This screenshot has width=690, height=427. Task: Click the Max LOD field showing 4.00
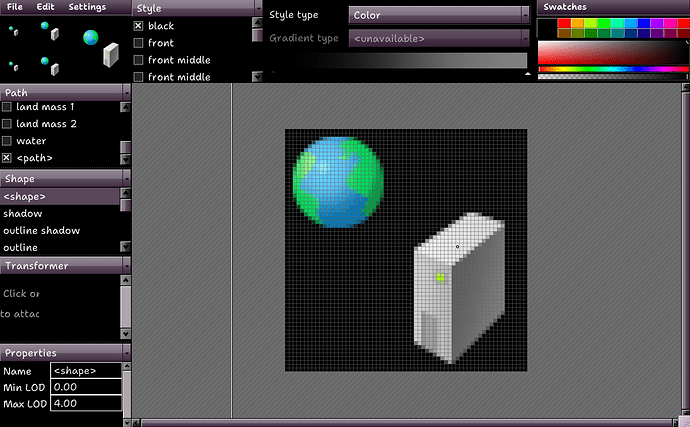pos(86,403)
